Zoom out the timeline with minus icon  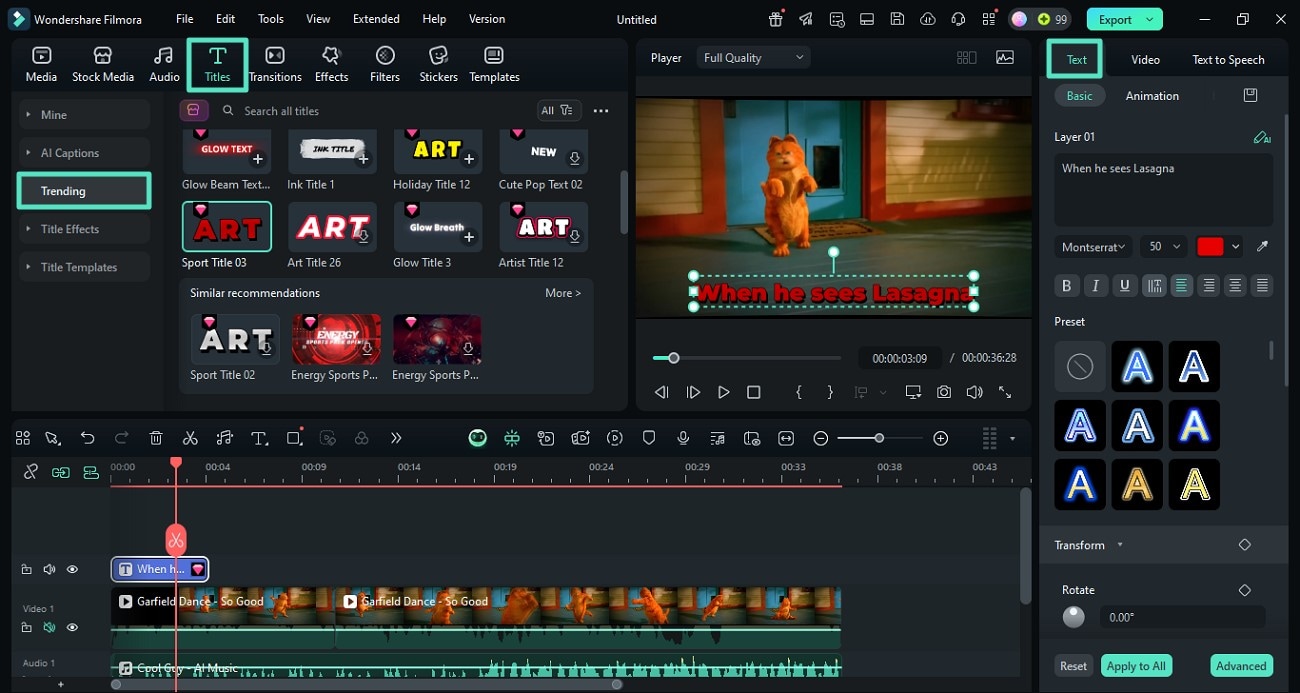820,438
